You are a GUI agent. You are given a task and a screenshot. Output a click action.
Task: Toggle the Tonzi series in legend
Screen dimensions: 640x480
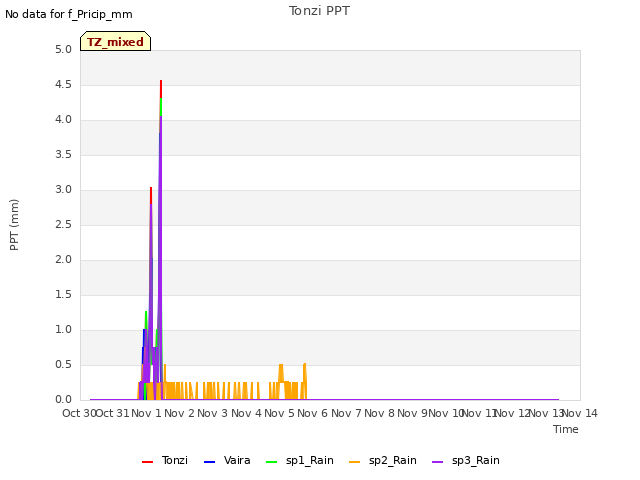[x=165, y=460]
